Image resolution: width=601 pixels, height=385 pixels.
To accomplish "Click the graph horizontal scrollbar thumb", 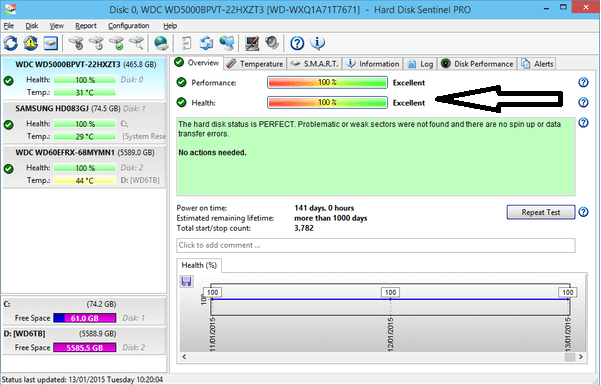I will pos(570,357).
